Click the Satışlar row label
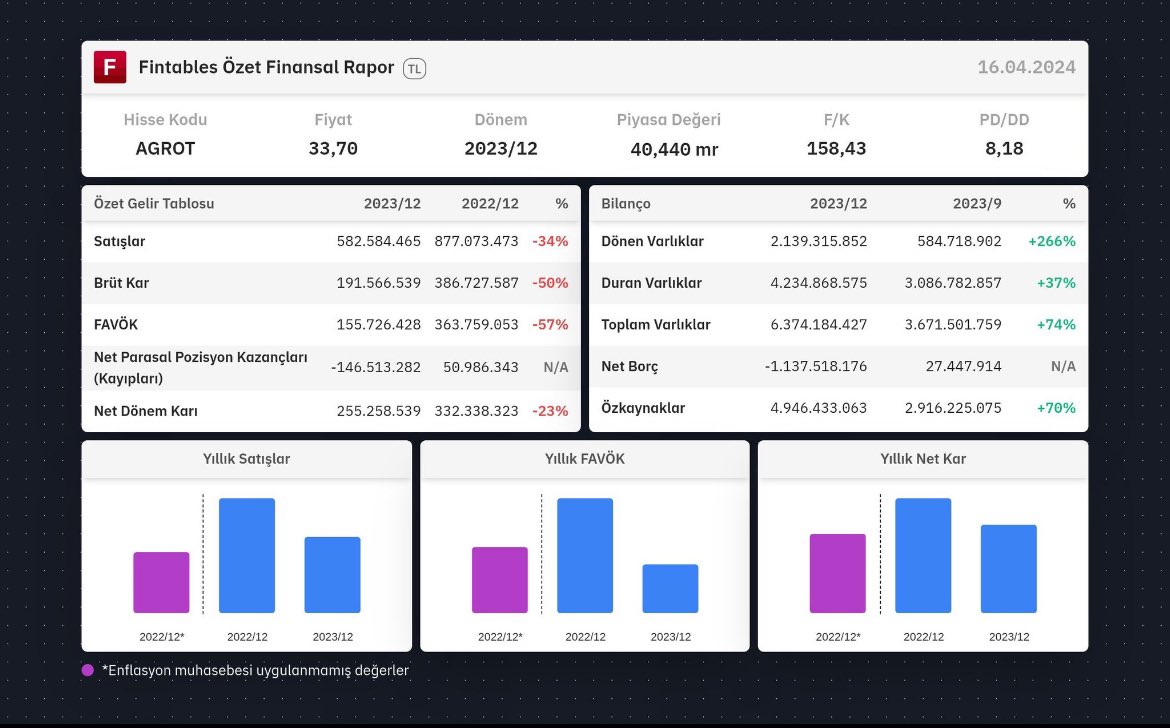This screenshot has width=1170, height=728. (x=119, y=241)
